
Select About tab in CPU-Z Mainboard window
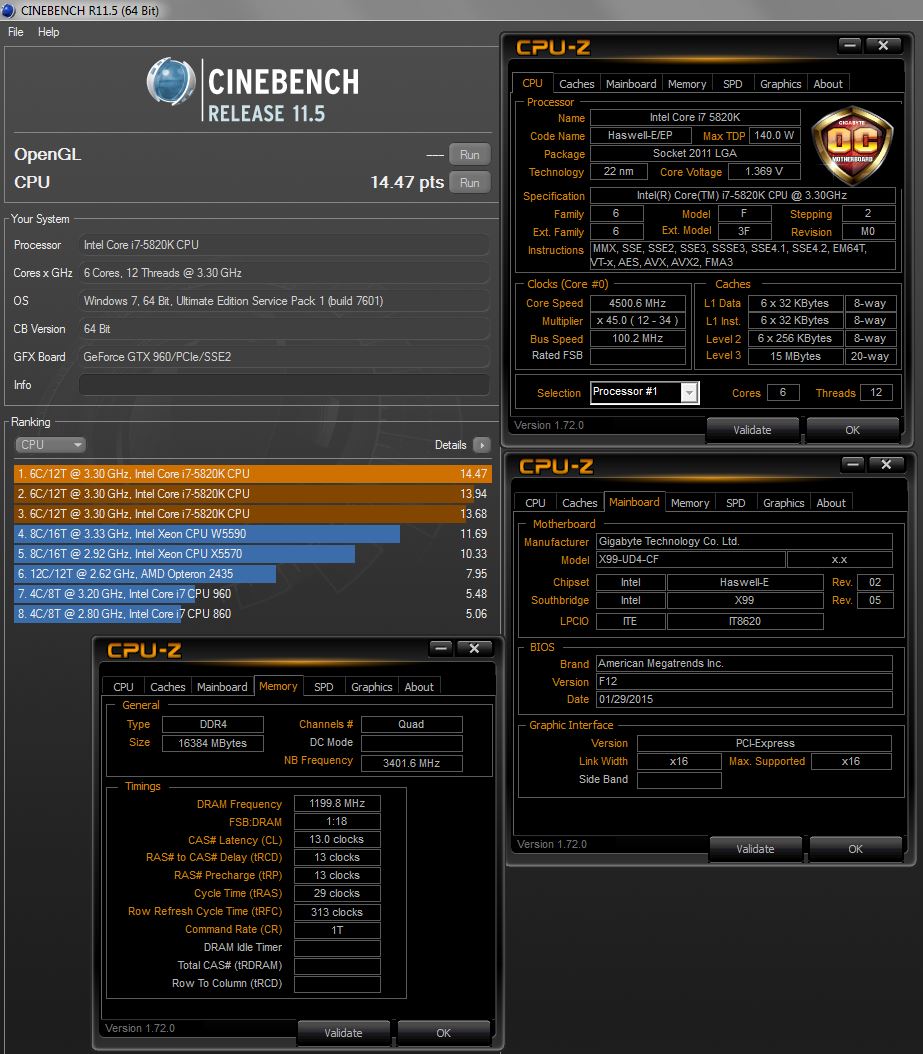click(x=831, y=503)
